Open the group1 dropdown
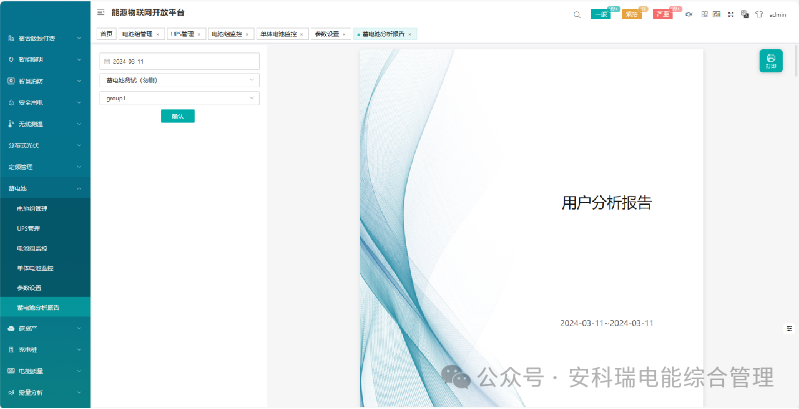Image resolution: width=799 pixels, height=409 pixels. click(x=179, y=98)
